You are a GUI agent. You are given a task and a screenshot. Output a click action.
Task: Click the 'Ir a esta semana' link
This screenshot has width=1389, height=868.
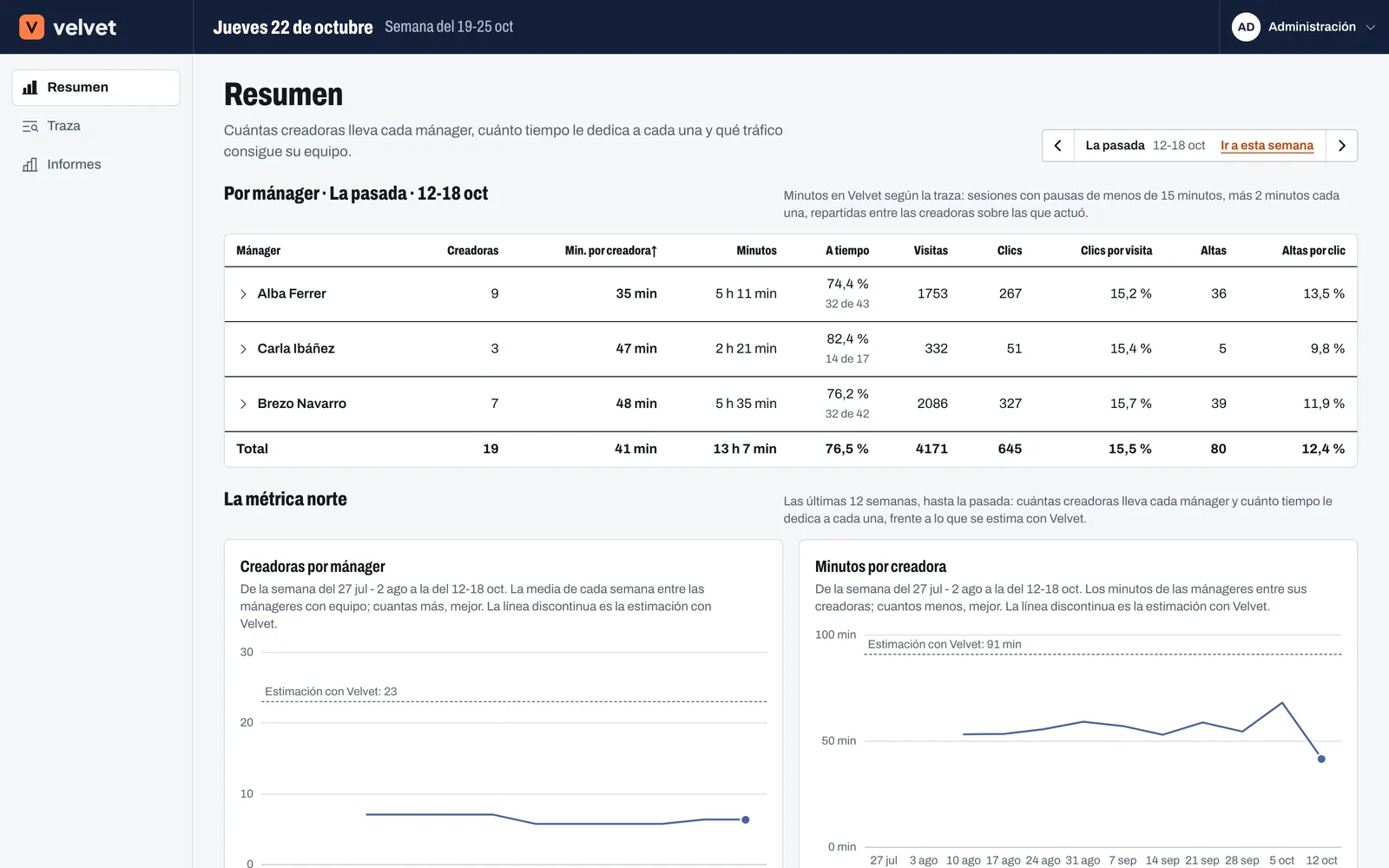point(1267,146)
